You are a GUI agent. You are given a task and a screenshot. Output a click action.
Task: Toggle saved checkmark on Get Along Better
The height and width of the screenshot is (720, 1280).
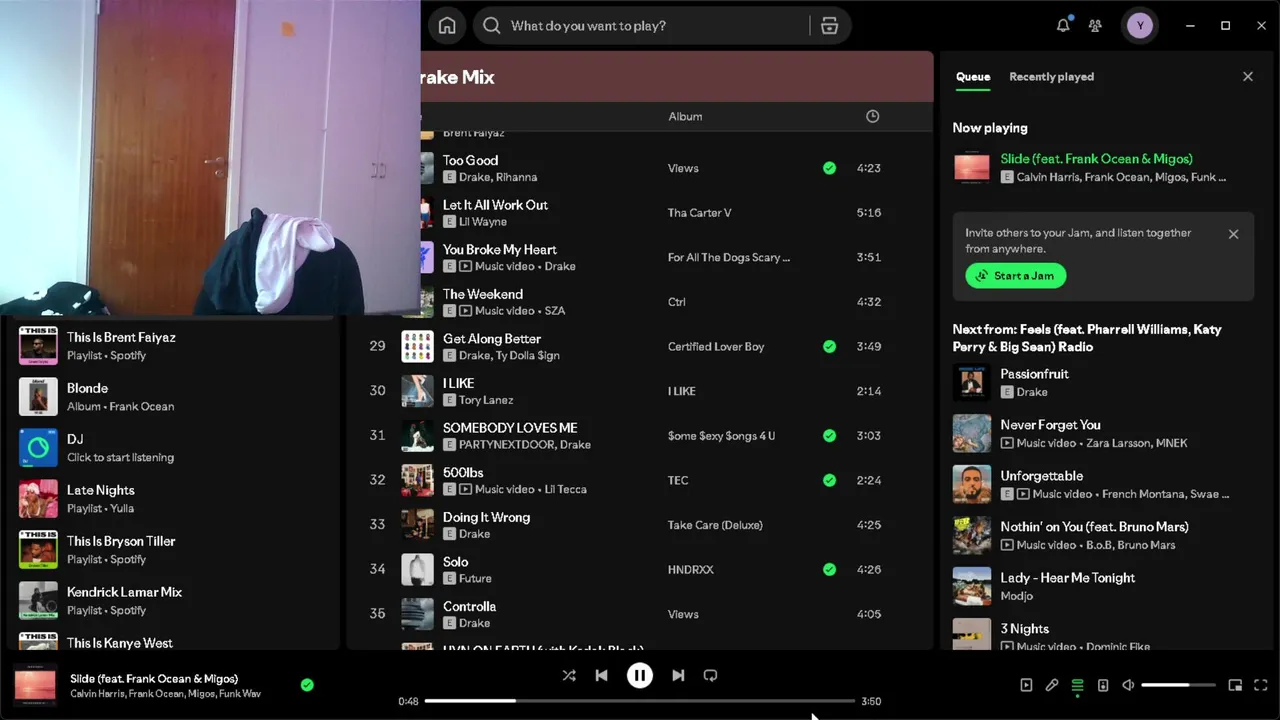pos(829,346)
